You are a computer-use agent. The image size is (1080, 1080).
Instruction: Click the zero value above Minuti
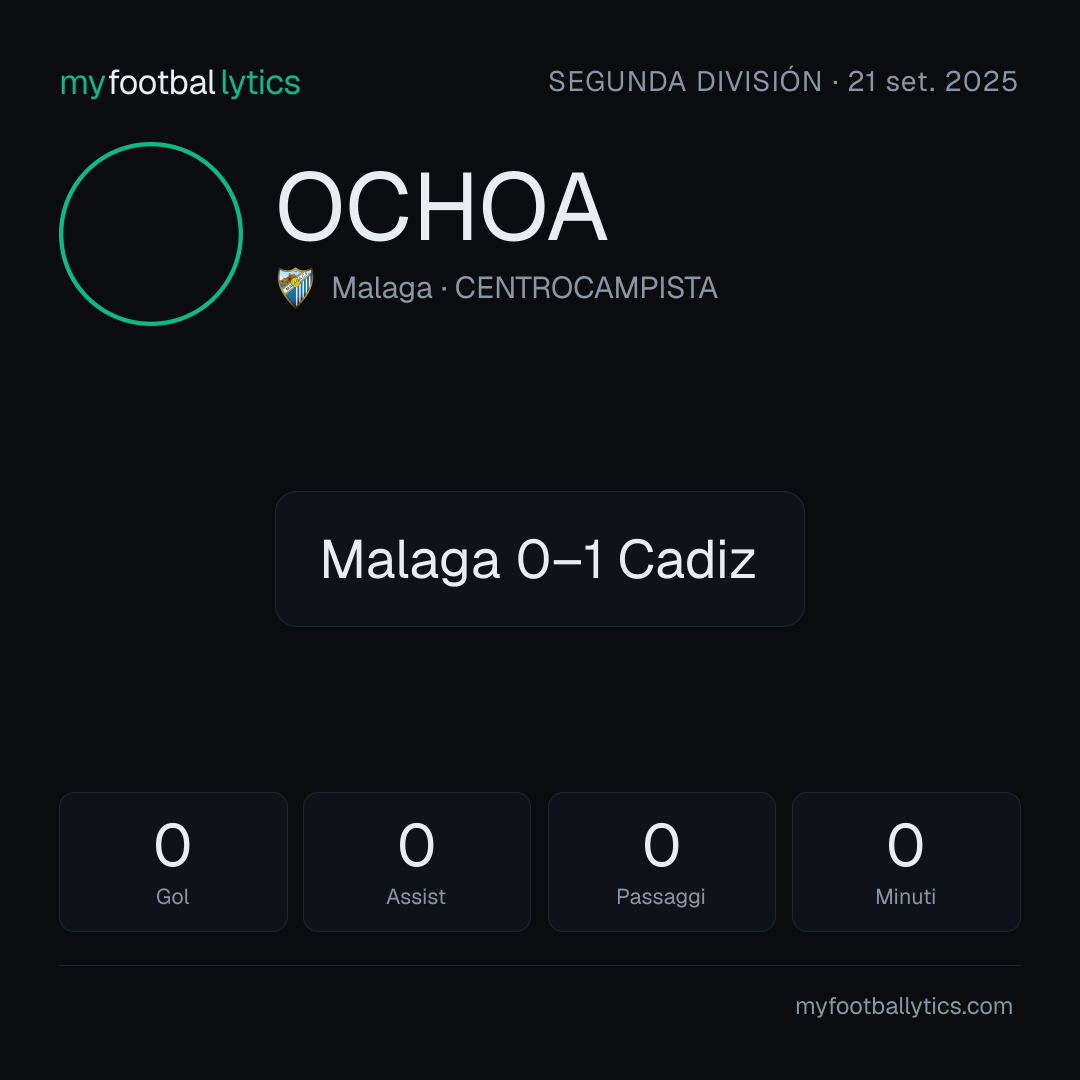(x=905, y=845)
